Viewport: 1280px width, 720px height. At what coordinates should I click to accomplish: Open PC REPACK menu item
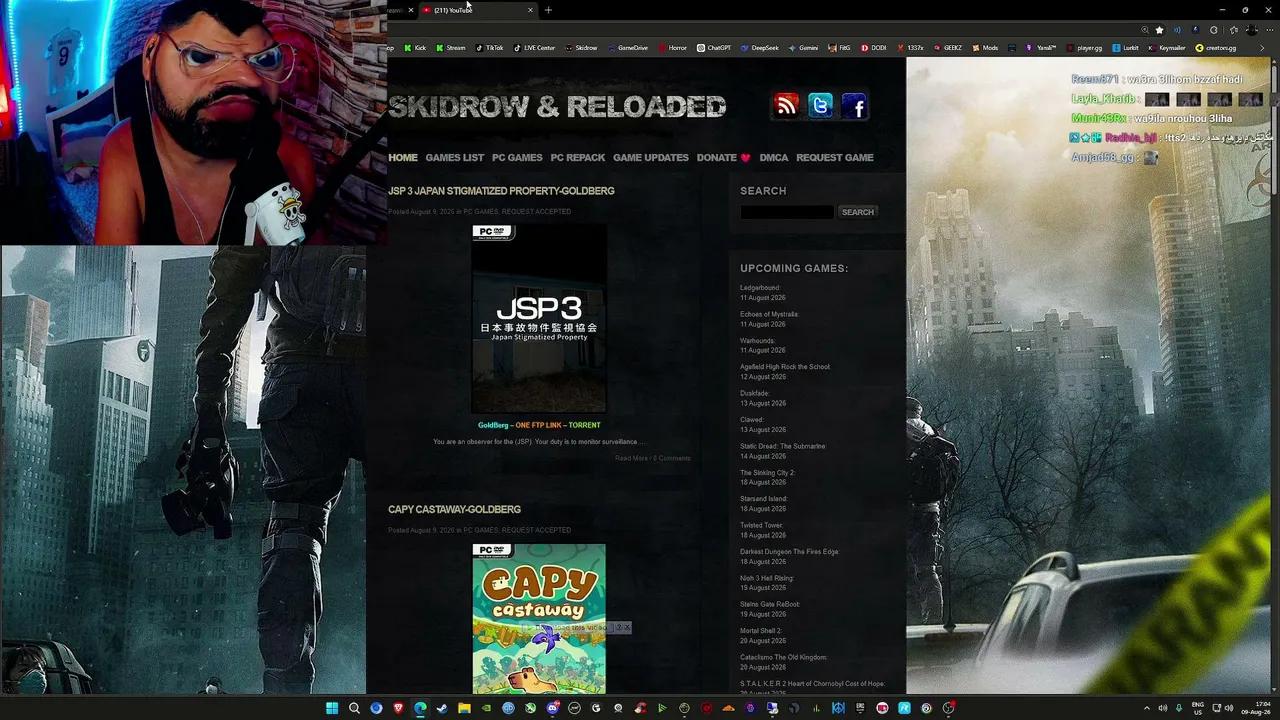(x=578, y=158)
